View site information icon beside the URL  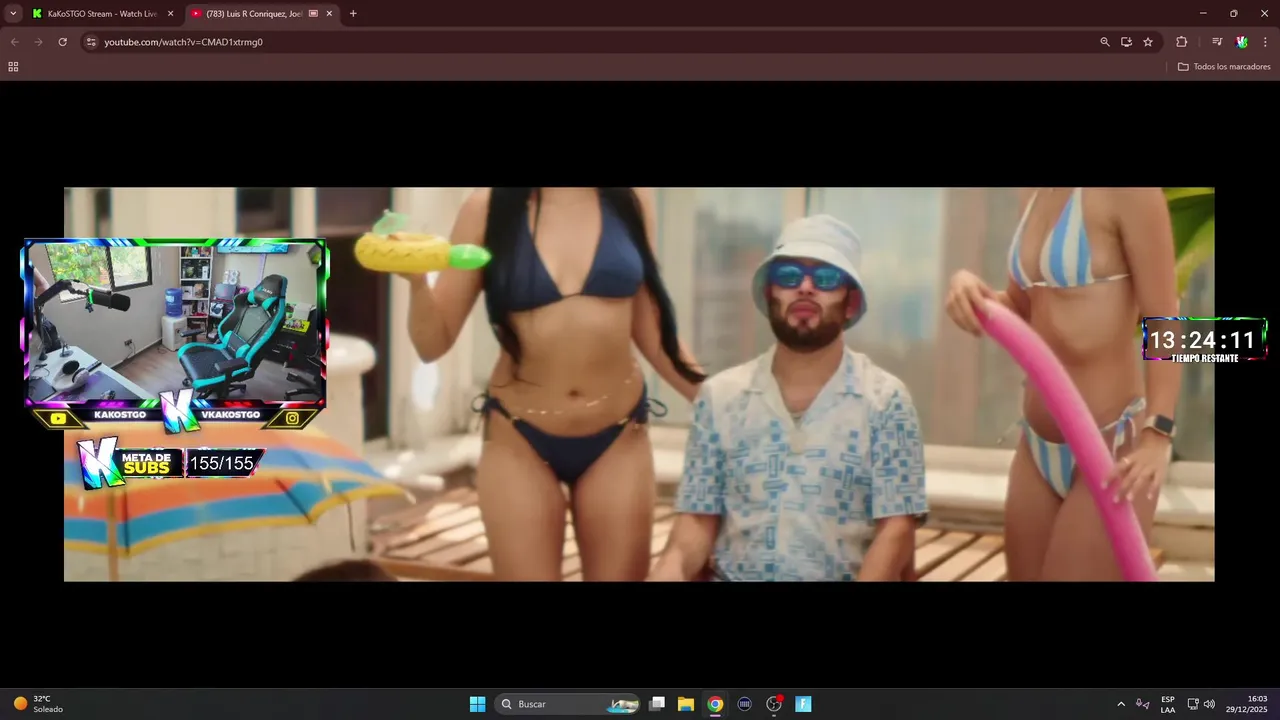(90, 42)
